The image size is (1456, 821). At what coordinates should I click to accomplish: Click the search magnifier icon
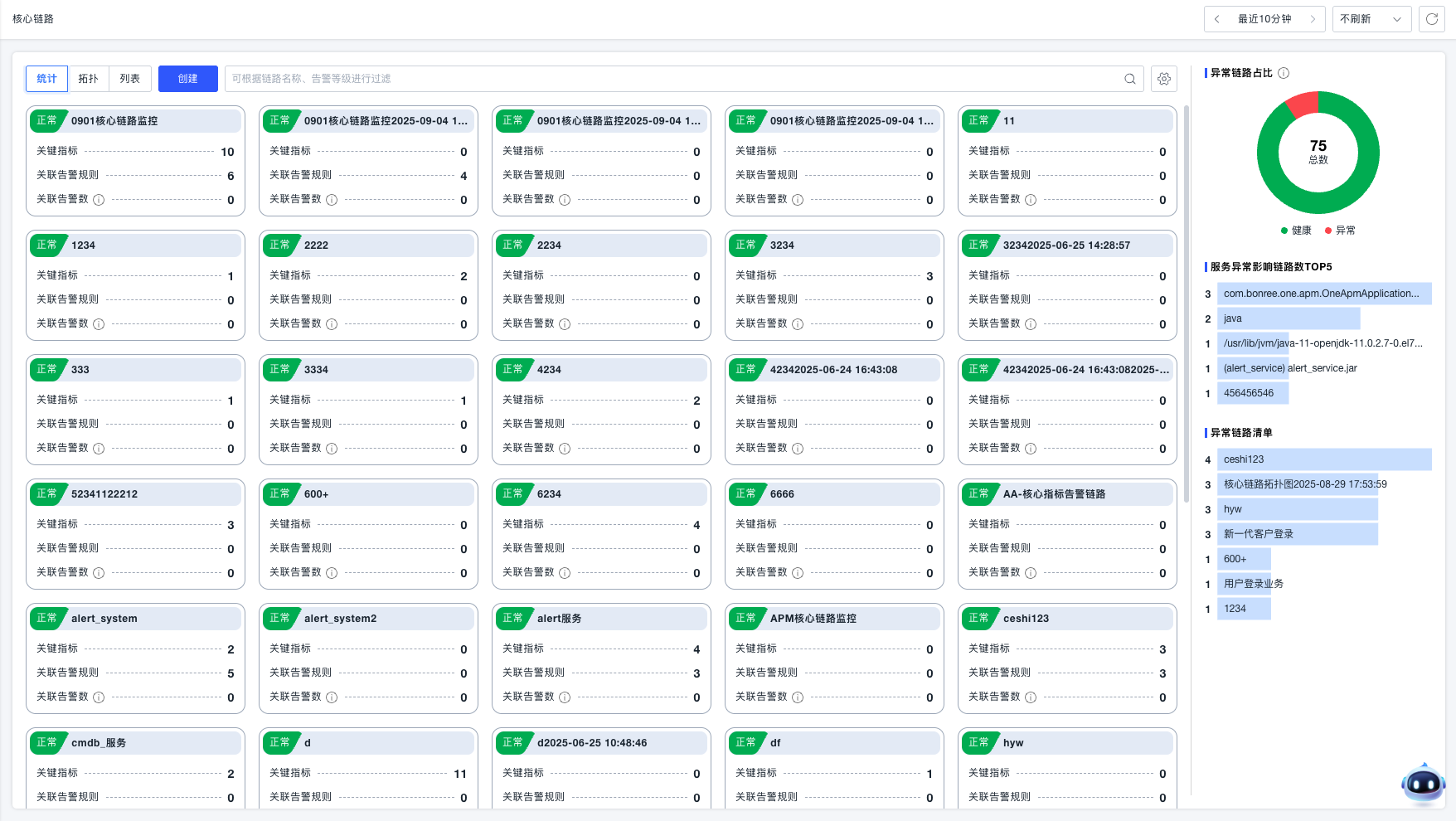[x=1129, y=79]
